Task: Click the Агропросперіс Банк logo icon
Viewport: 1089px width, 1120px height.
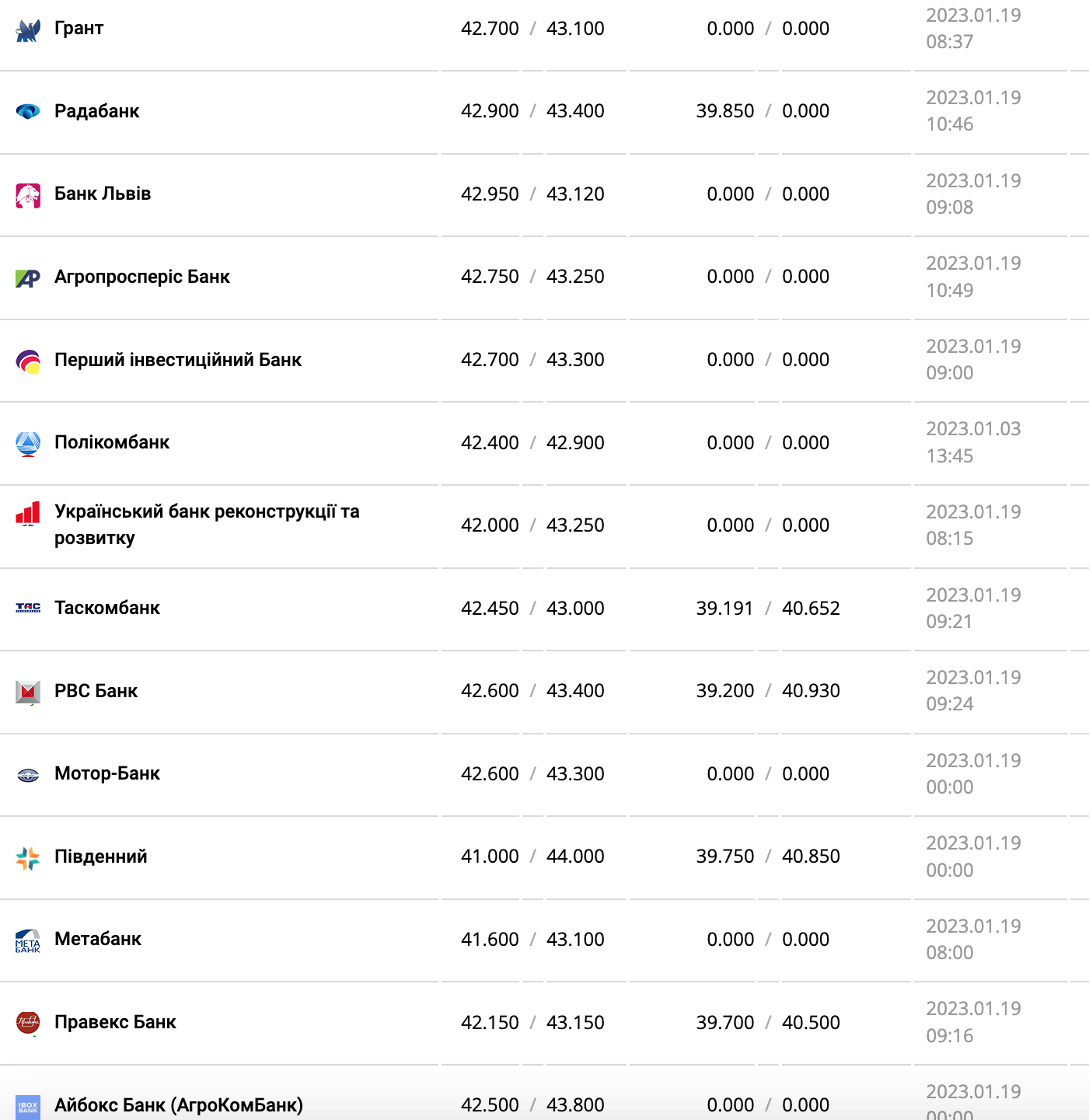Action: click(x=28, y=278)
